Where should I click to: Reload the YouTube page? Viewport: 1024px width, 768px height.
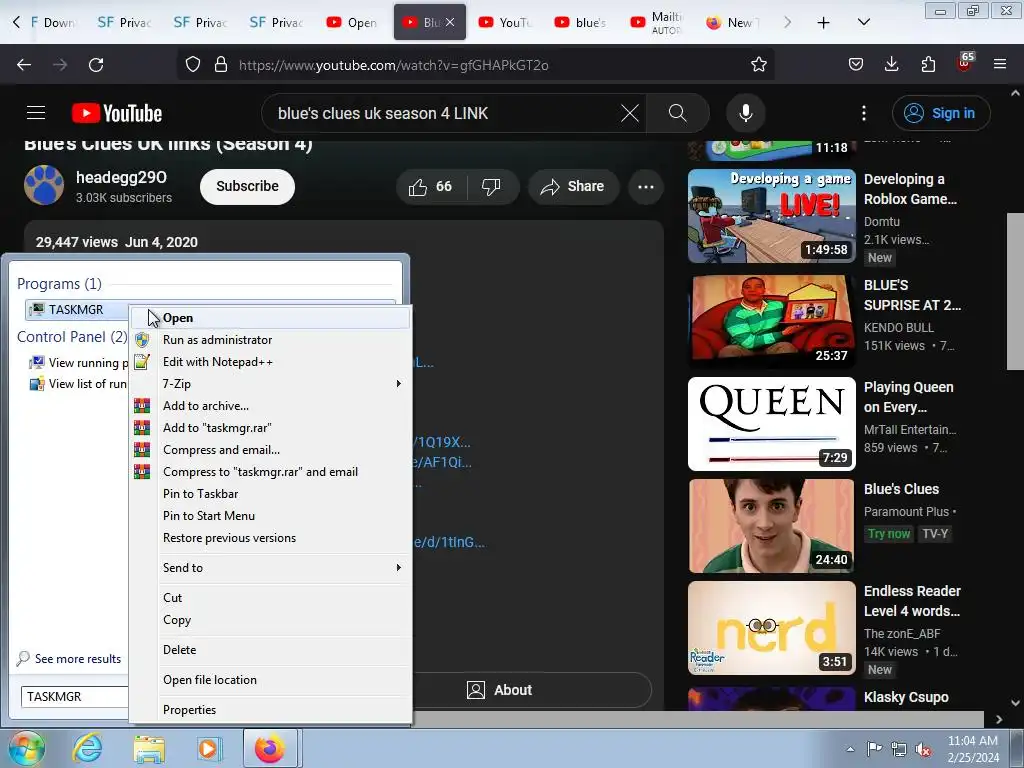[96, 65]
